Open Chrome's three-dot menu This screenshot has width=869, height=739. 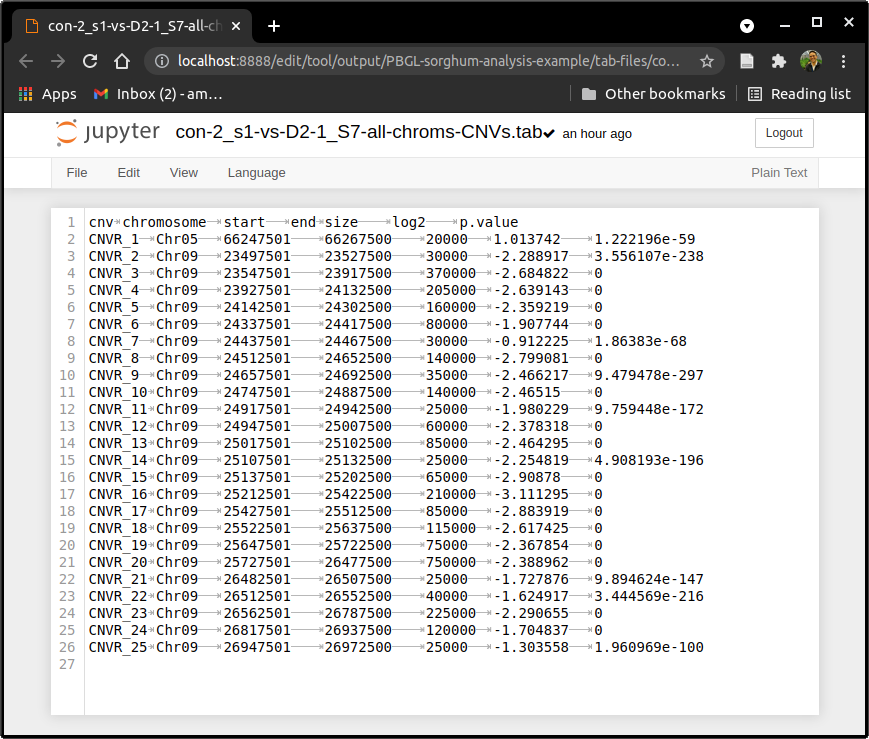pyautogui.click(x=843, y=61)
